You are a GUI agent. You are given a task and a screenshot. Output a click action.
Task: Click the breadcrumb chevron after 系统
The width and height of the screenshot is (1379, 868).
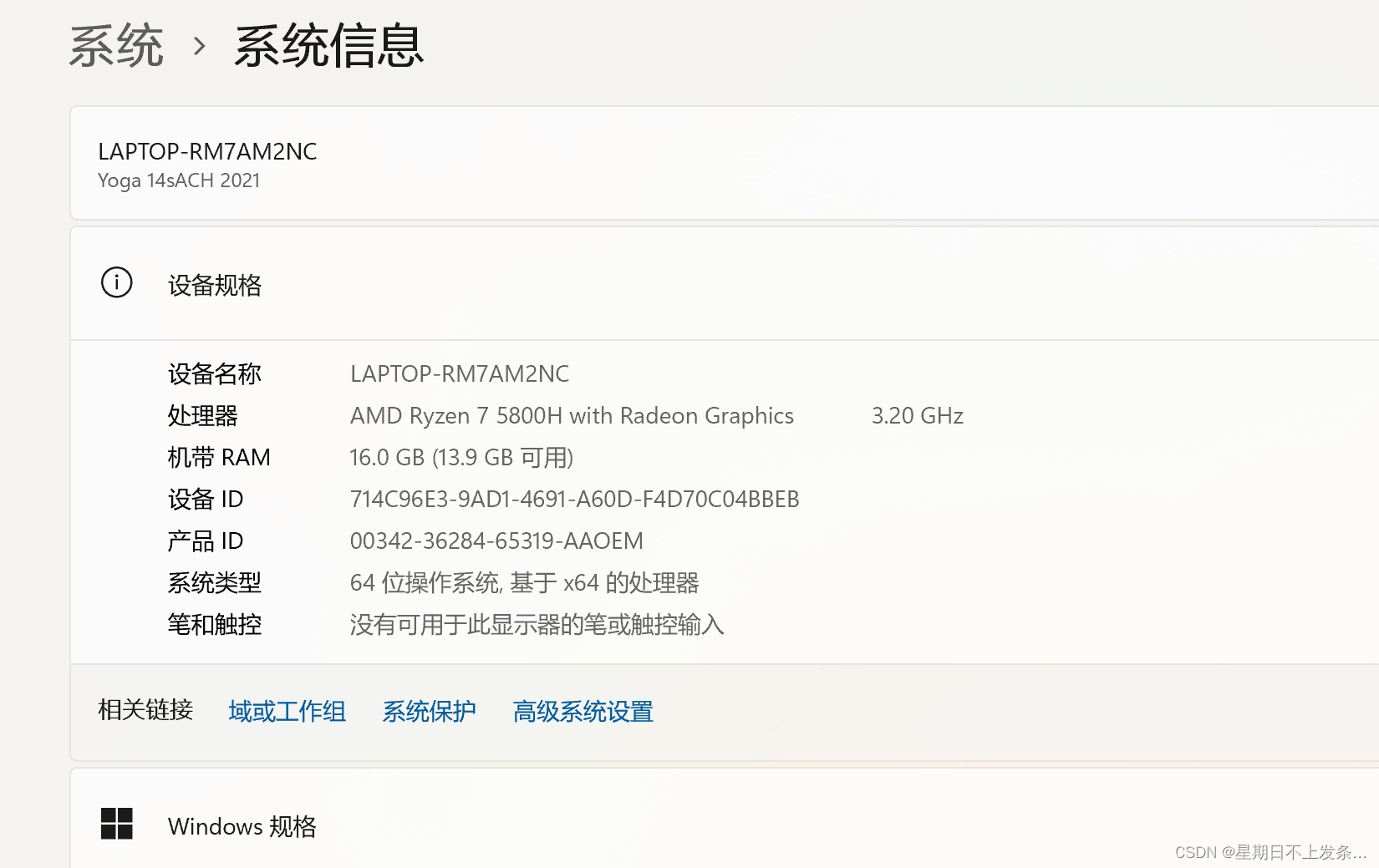[199, 46]
